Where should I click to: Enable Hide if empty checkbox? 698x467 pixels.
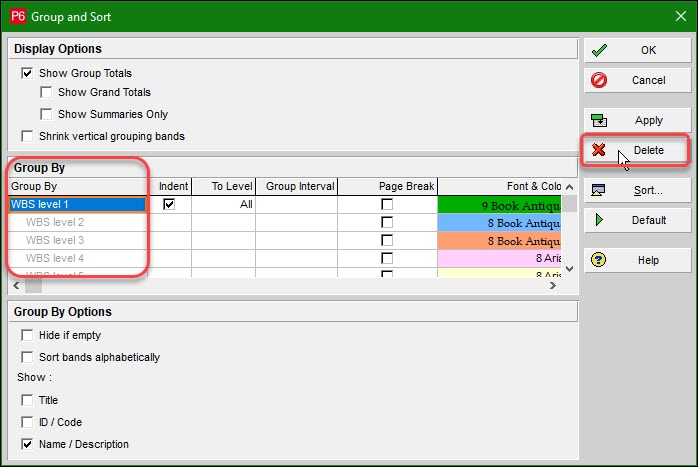pos(27,335)
